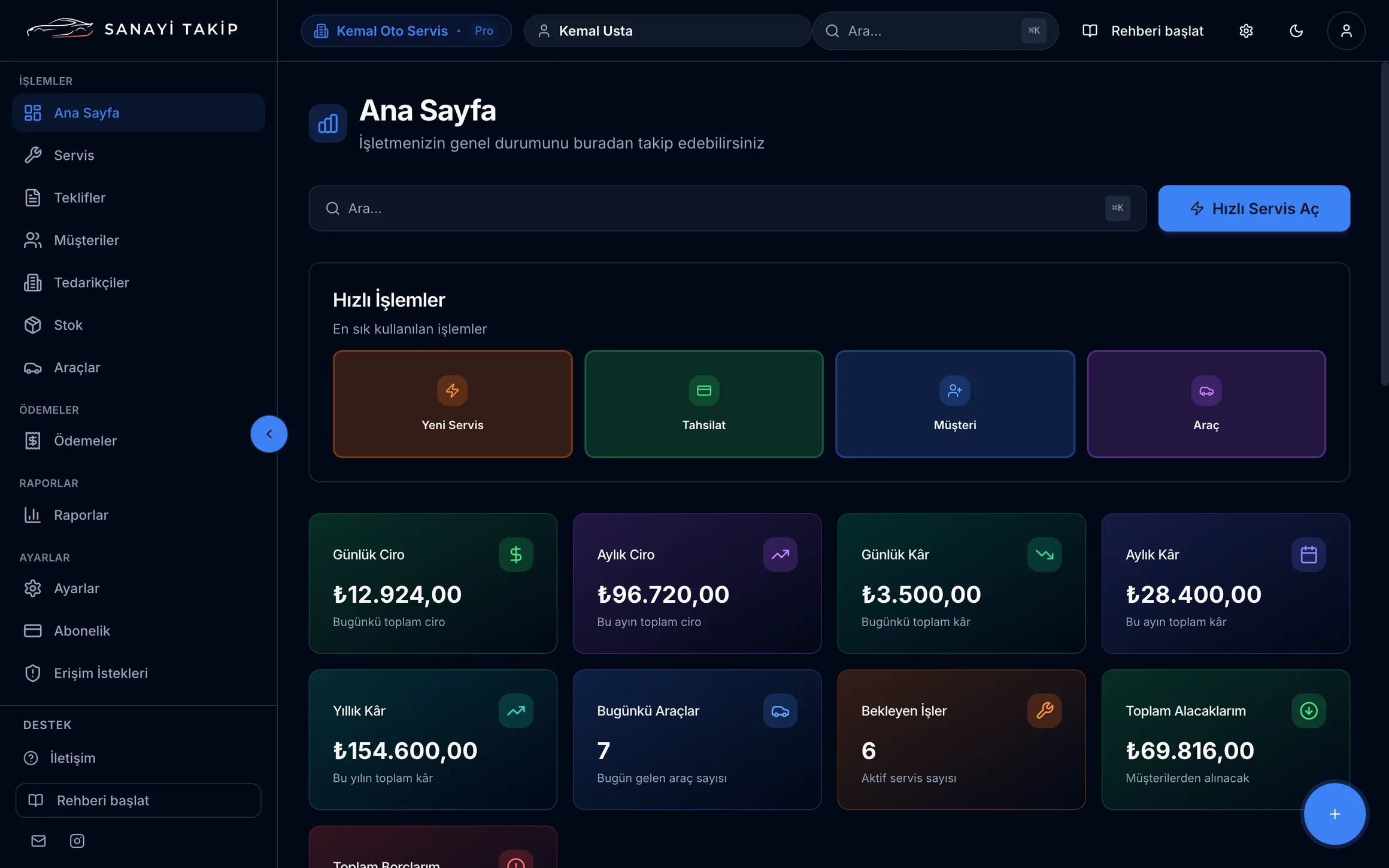
Task: Click wrench icon on Bekleyen İşler card
Action: 1044,711
